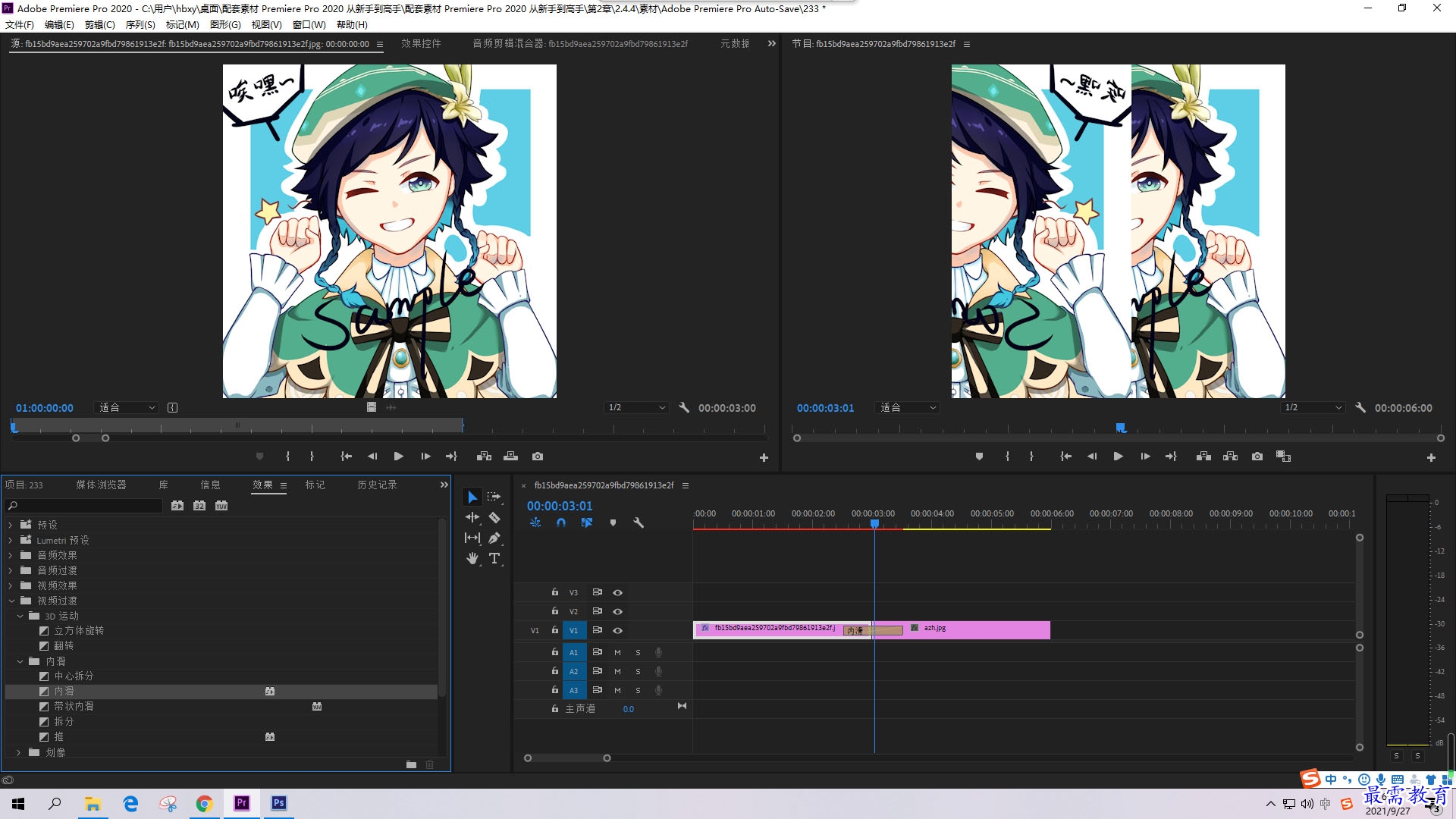Expand the 预设 effects folder

click(11, 525)
